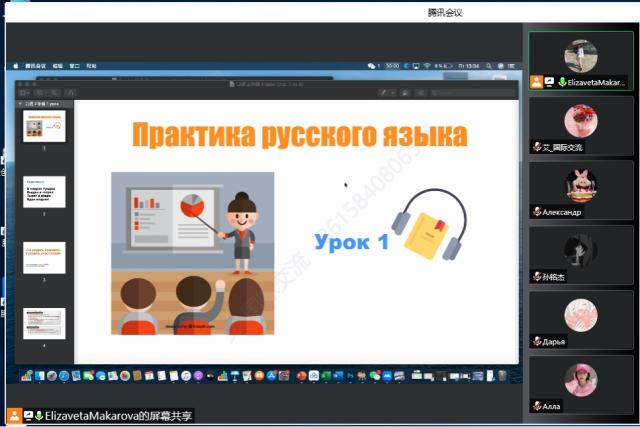Viewport: 640px width, 427px height.
Task: Click the search field in the preview toolbar
Action: (x=470, y=93)
